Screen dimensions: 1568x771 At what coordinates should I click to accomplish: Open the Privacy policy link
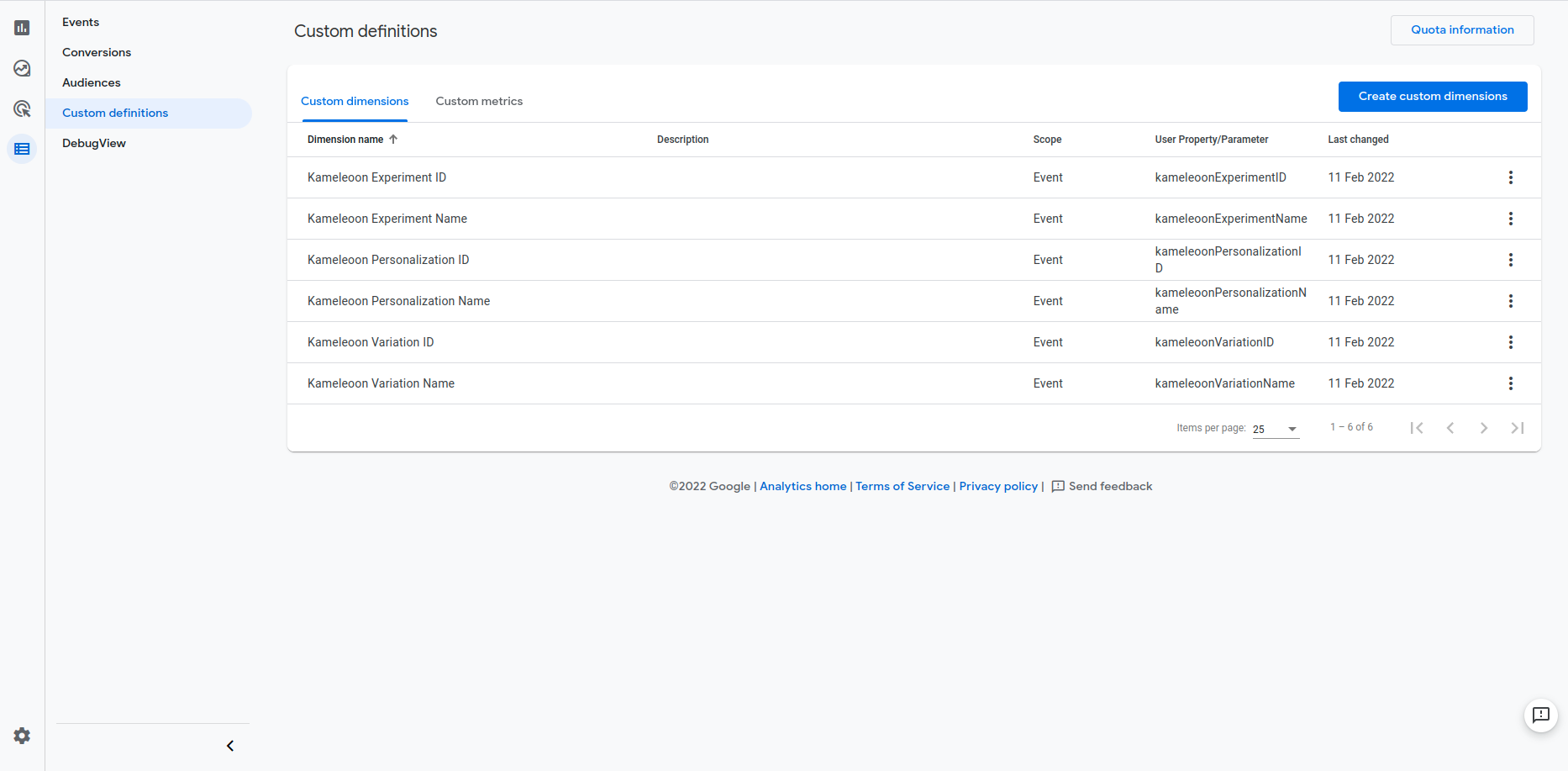coord(998,486)
